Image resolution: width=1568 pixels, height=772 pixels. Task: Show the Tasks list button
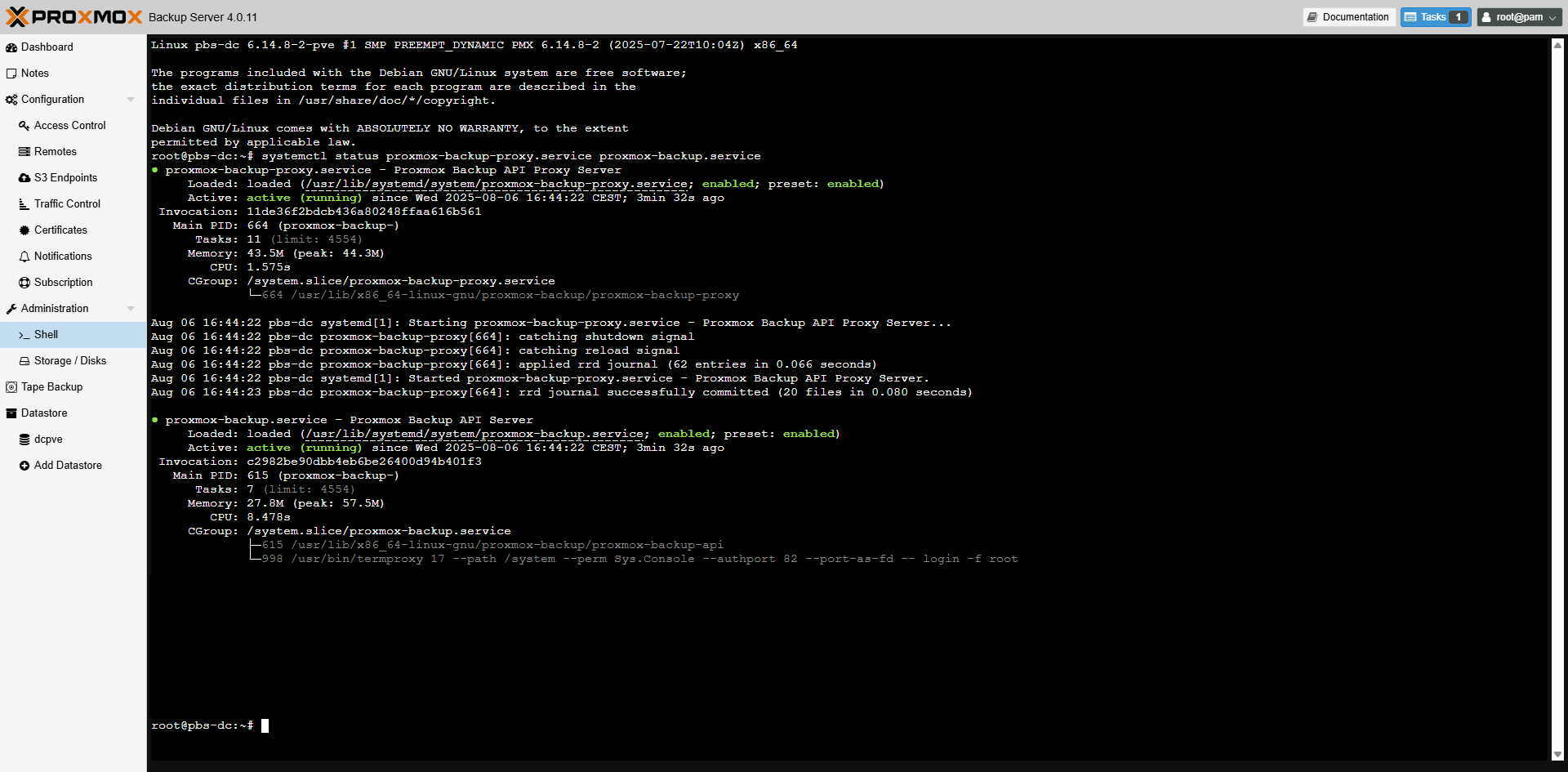[x=1435, y=17]
